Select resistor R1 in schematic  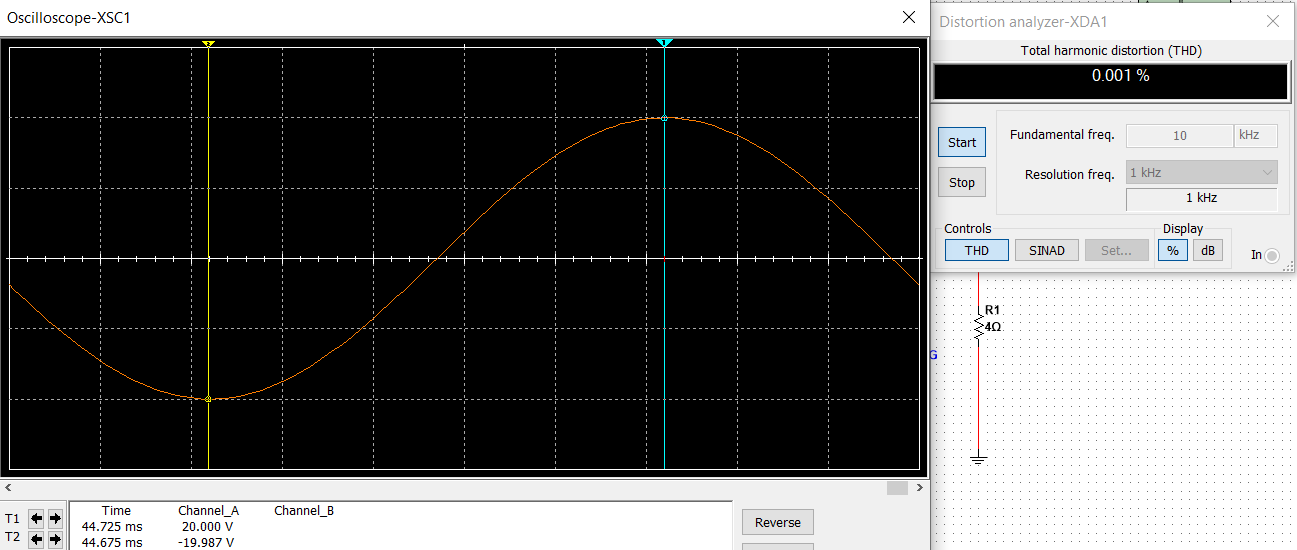979,326
